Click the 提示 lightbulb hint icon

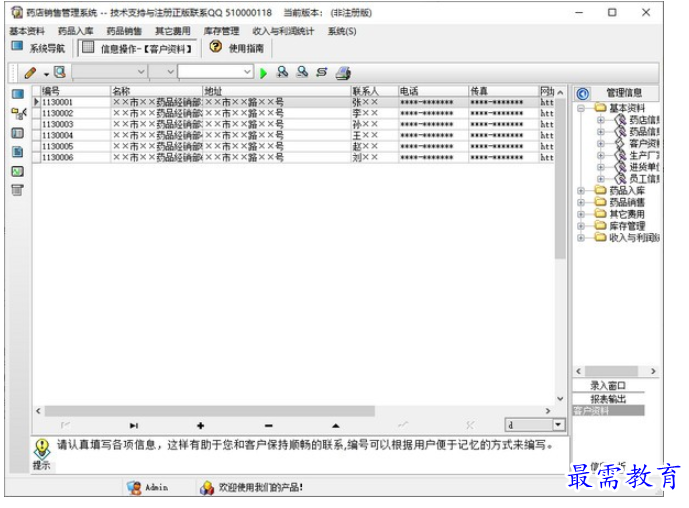pyautogui.click(x=42, y=449)
